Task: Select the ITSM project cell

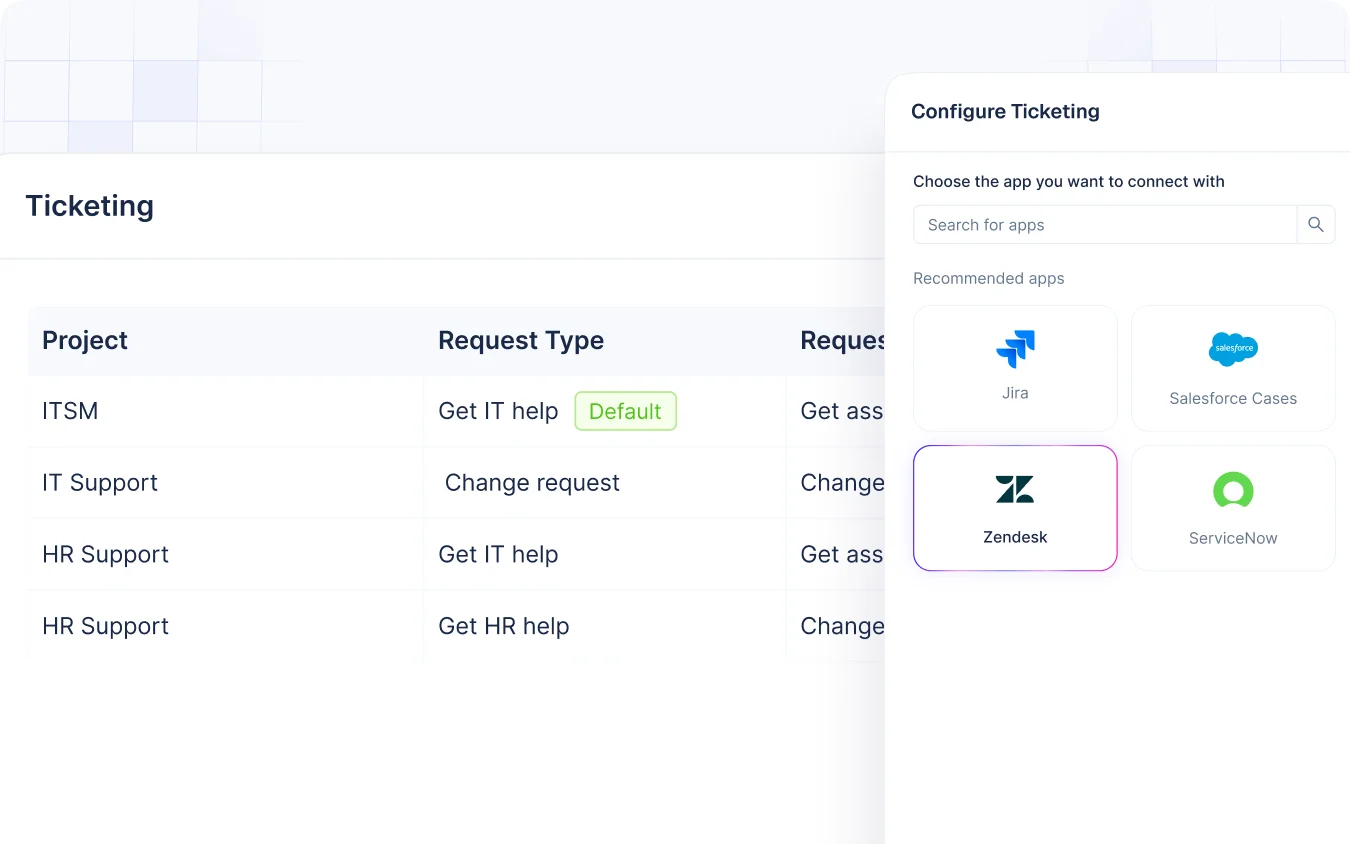Action: point(70,411)
